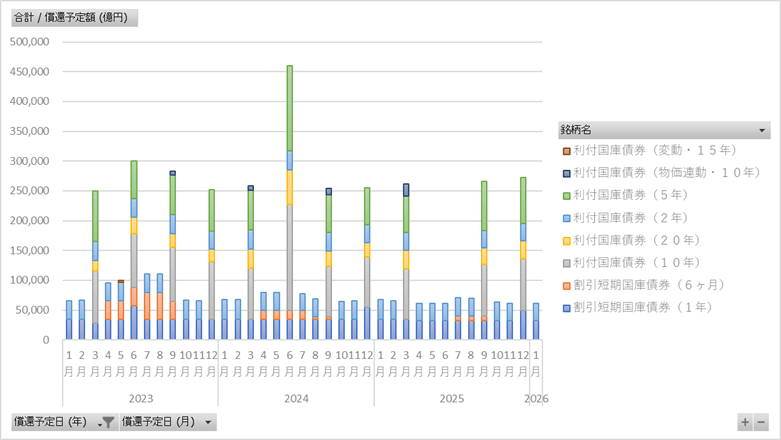781x440 pixels.
Task: Select legend entry 割引短期国庫債券（1年）
Action: (662, 306)
